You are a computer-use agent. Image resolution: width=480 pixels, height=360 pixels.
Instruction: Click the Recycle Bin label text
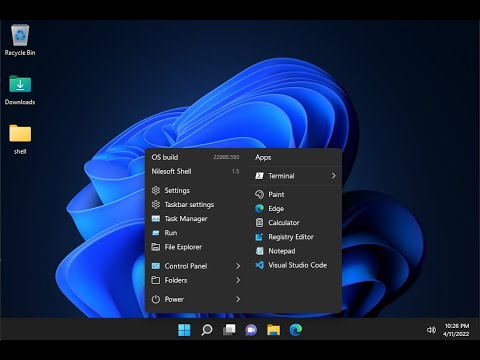20,53
